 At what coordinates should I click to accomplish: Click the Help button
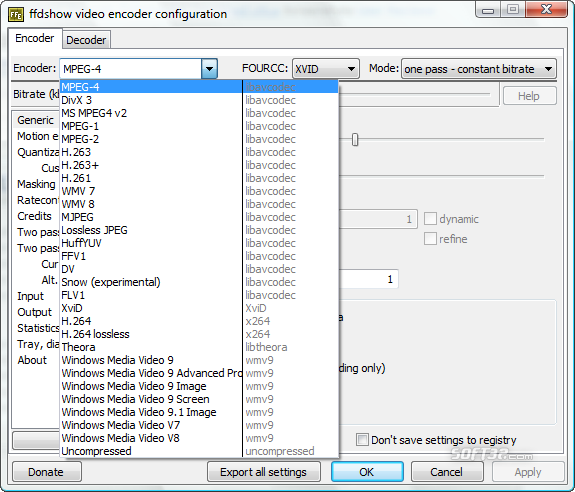530,96
